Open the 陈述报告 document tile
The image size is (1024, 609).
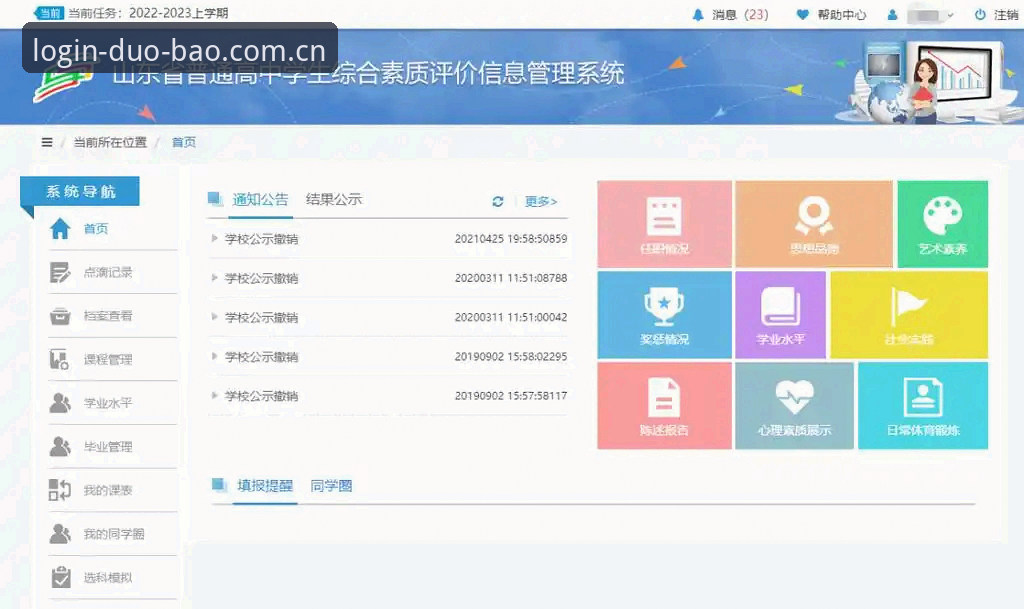(x=664, y=405)
